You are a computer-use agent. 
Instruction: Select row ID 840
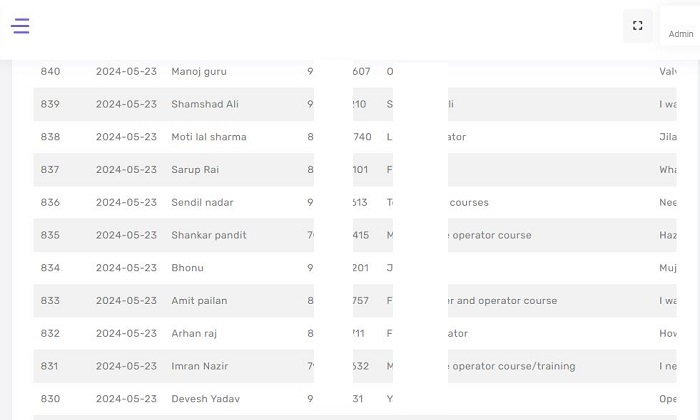coord(50,72)
